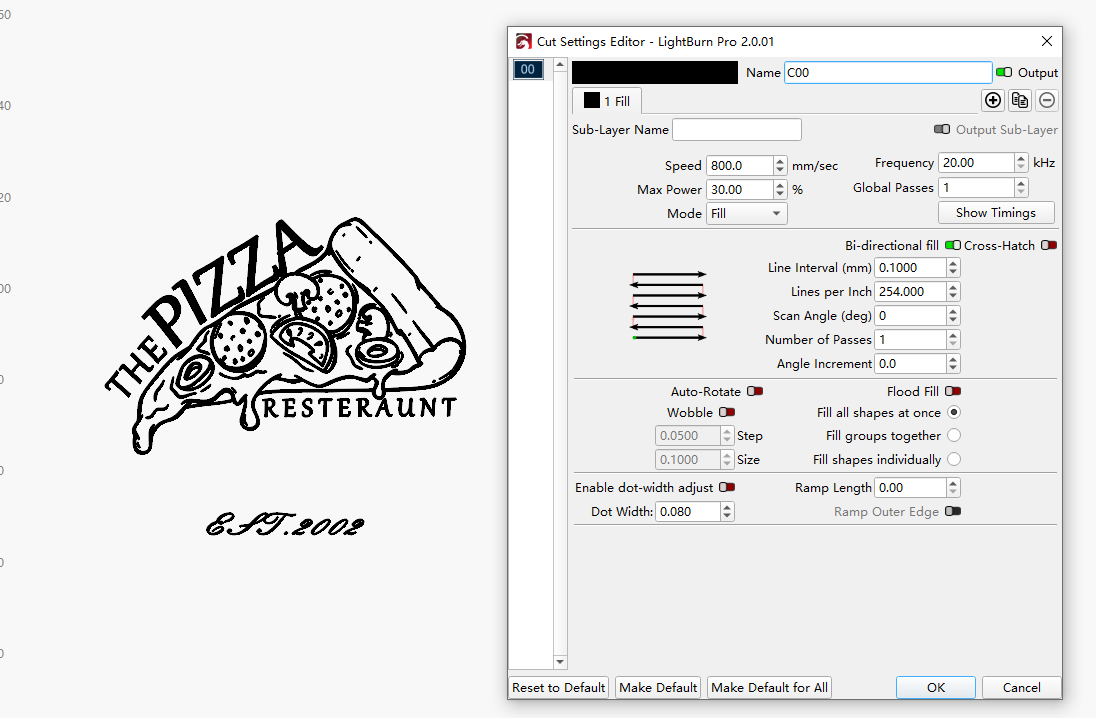The image size is (1096, 718).
Task: Click Reset to Default button
Action: [x=558, y=687]
